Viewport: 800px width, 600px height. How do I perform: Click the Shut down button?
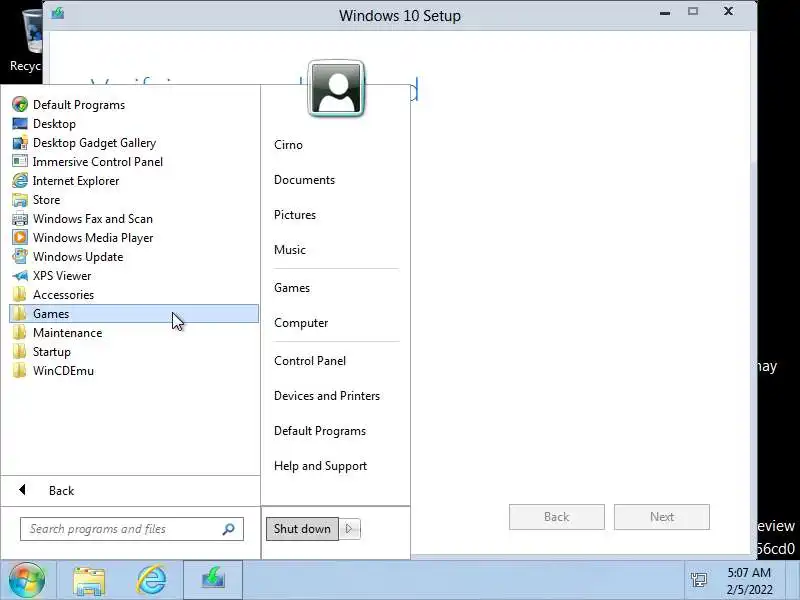point(302,529)
